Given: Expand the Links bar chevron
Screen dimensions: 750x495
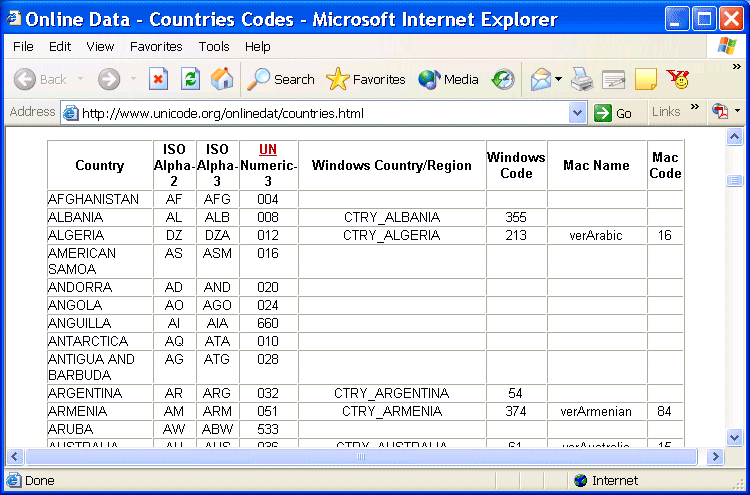Looking at the screenshot, I should click(x=695, y=106).
